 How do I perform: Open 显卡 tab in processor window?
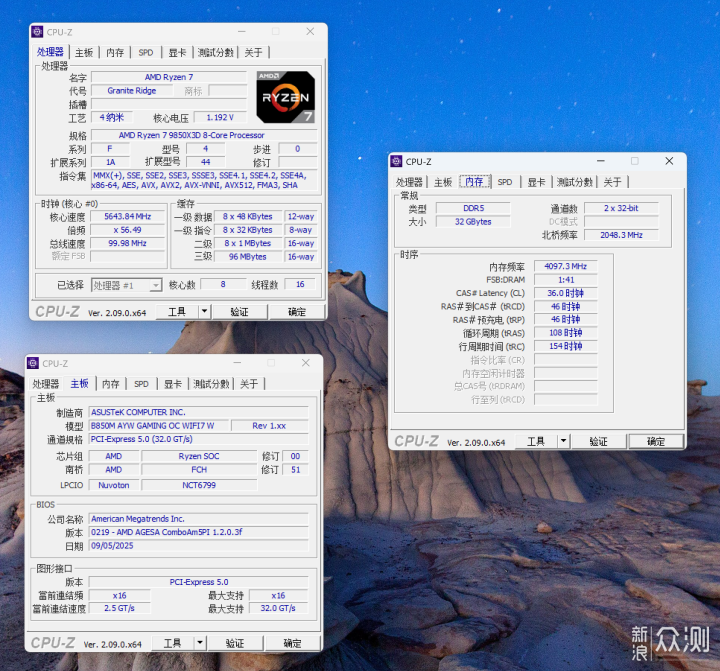pyautogui.click(x=177, y=53)
